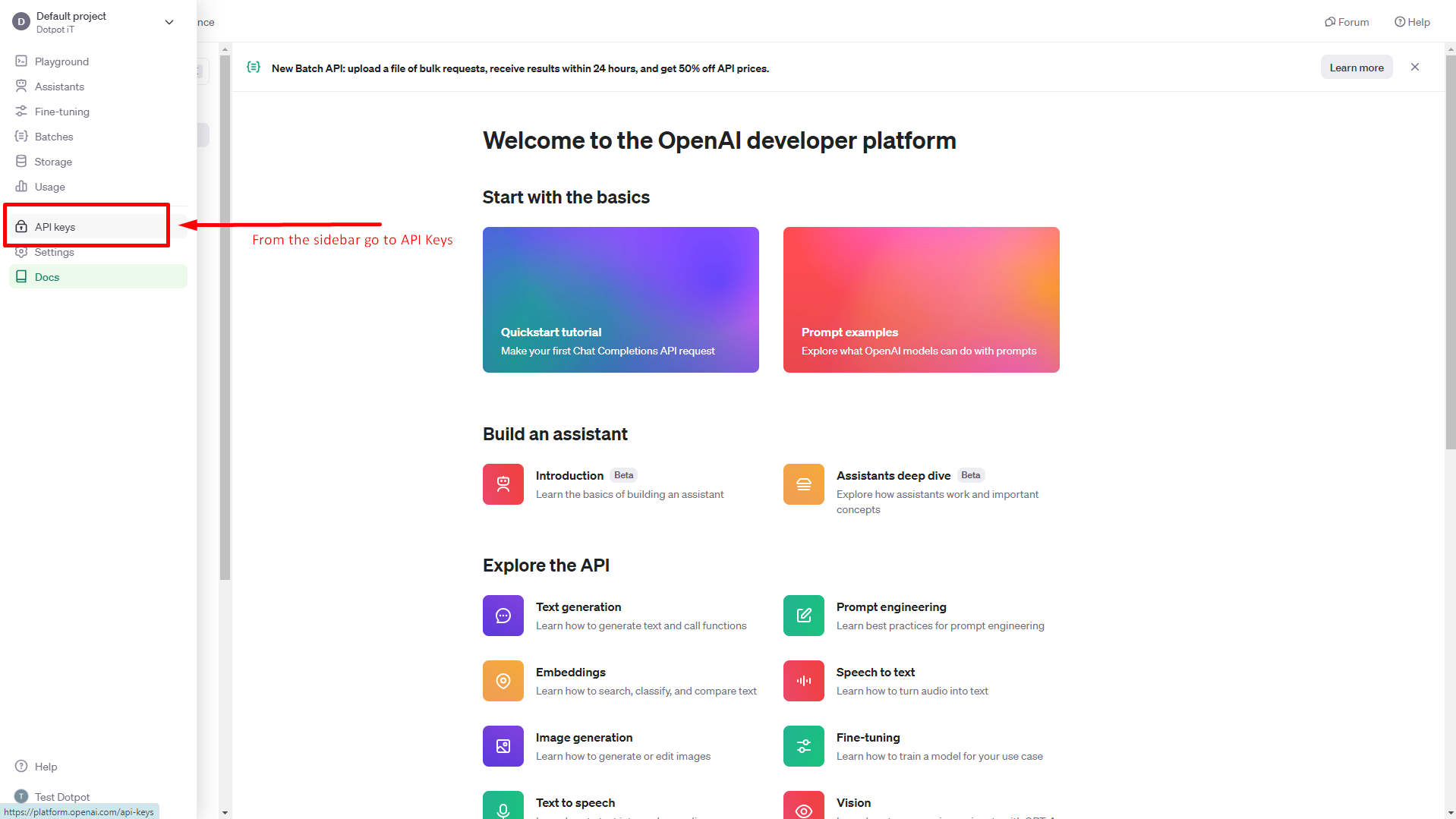Image resolution: width=1456 pixels, height=819 pixels.
Task: Click the Text to speech microphone icon
Action: pos(503,805)
